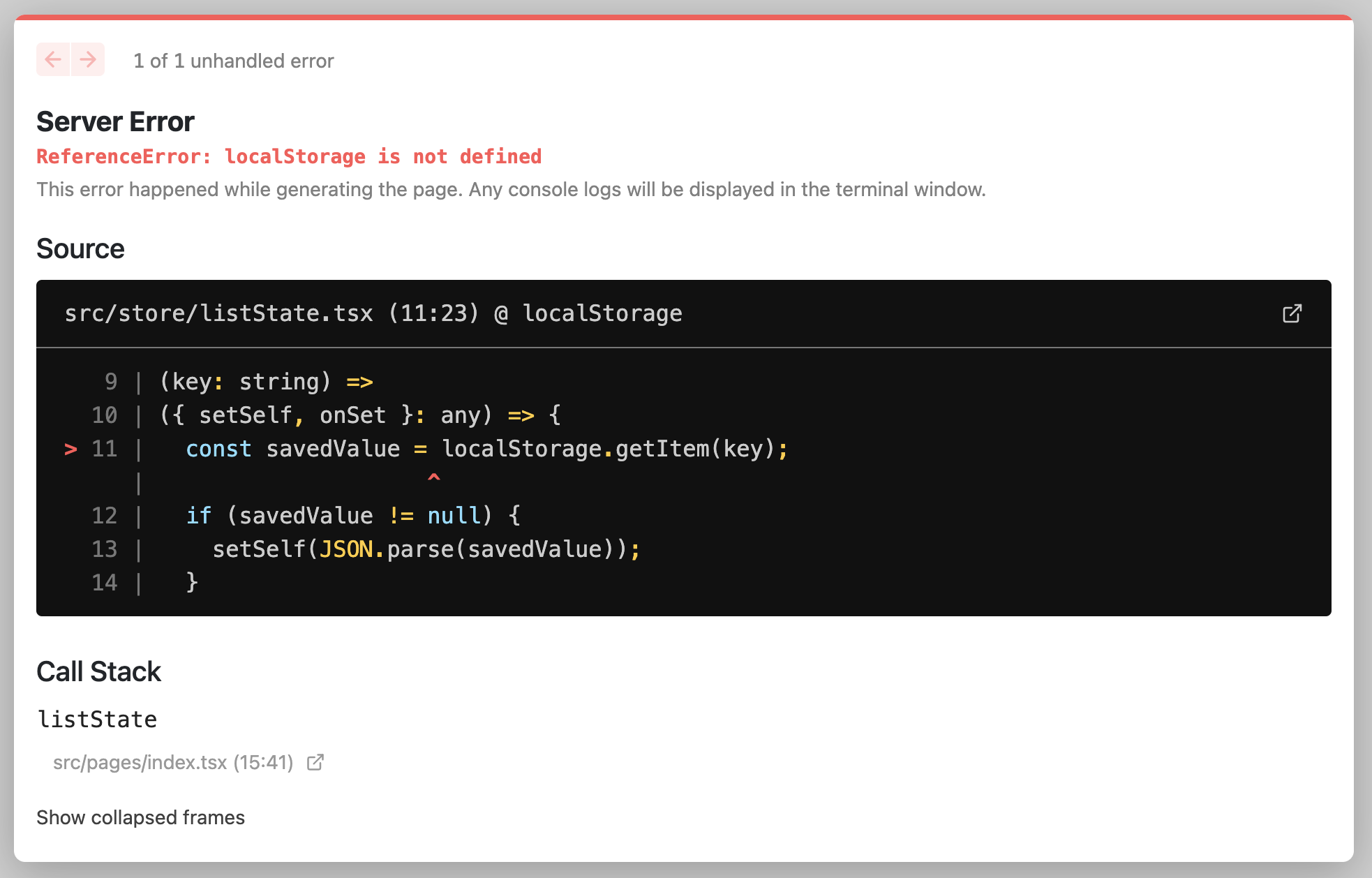Image resolution: width=1372 pixels, height=878 pixels.
Task: Click the caret under localStorage on line 11
Action: [x=434, y=477]
